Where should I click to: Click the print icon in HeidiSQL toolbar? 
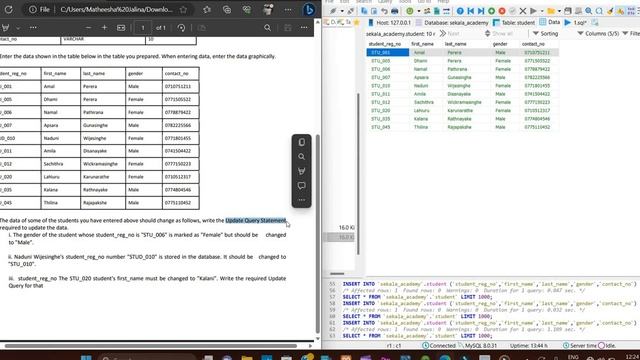(x=395, y=11)
